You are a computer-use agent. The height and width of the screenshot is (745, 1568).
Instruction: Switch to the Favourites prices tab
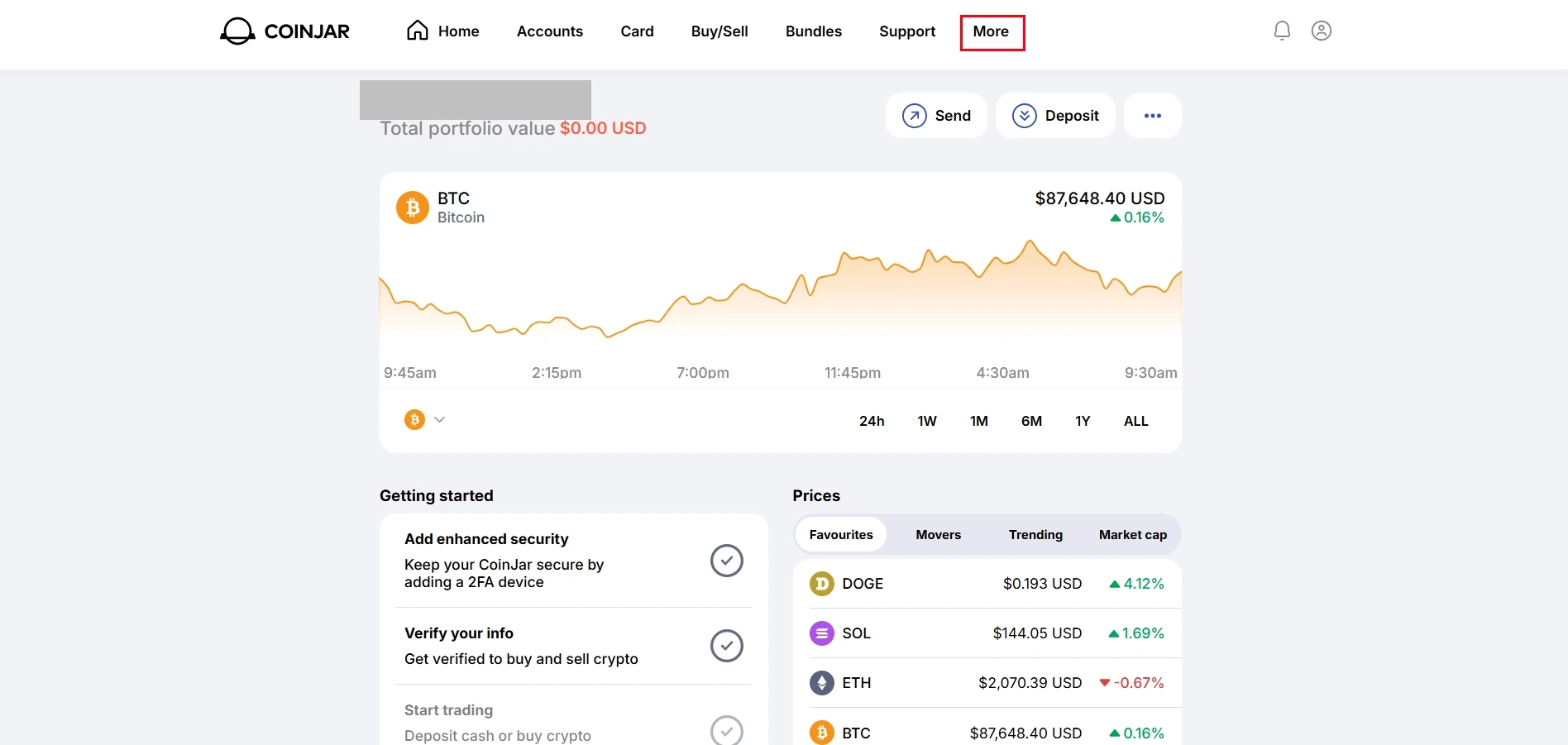coord(841,535)
